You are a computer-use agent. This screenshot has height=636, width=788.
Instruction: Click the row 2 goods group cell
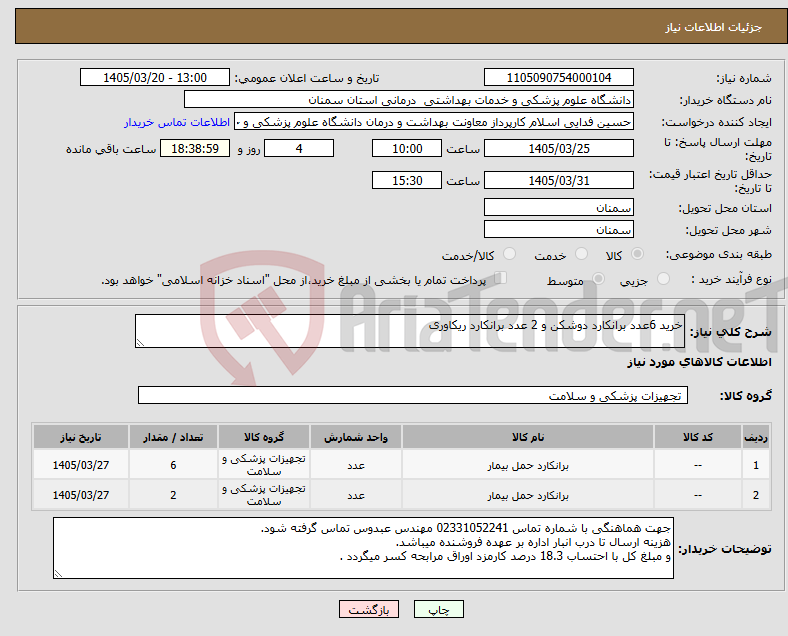coord(264,495)
